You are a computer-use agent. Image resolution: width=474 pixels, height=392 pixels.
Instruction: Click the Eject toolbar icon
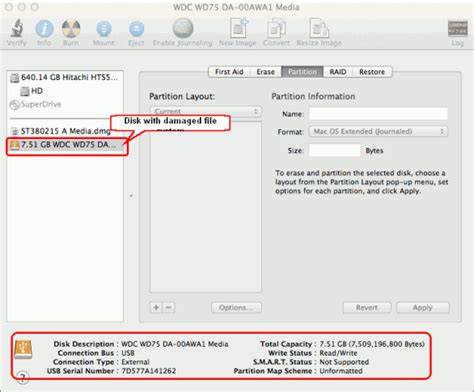click(x=136, y=29)
